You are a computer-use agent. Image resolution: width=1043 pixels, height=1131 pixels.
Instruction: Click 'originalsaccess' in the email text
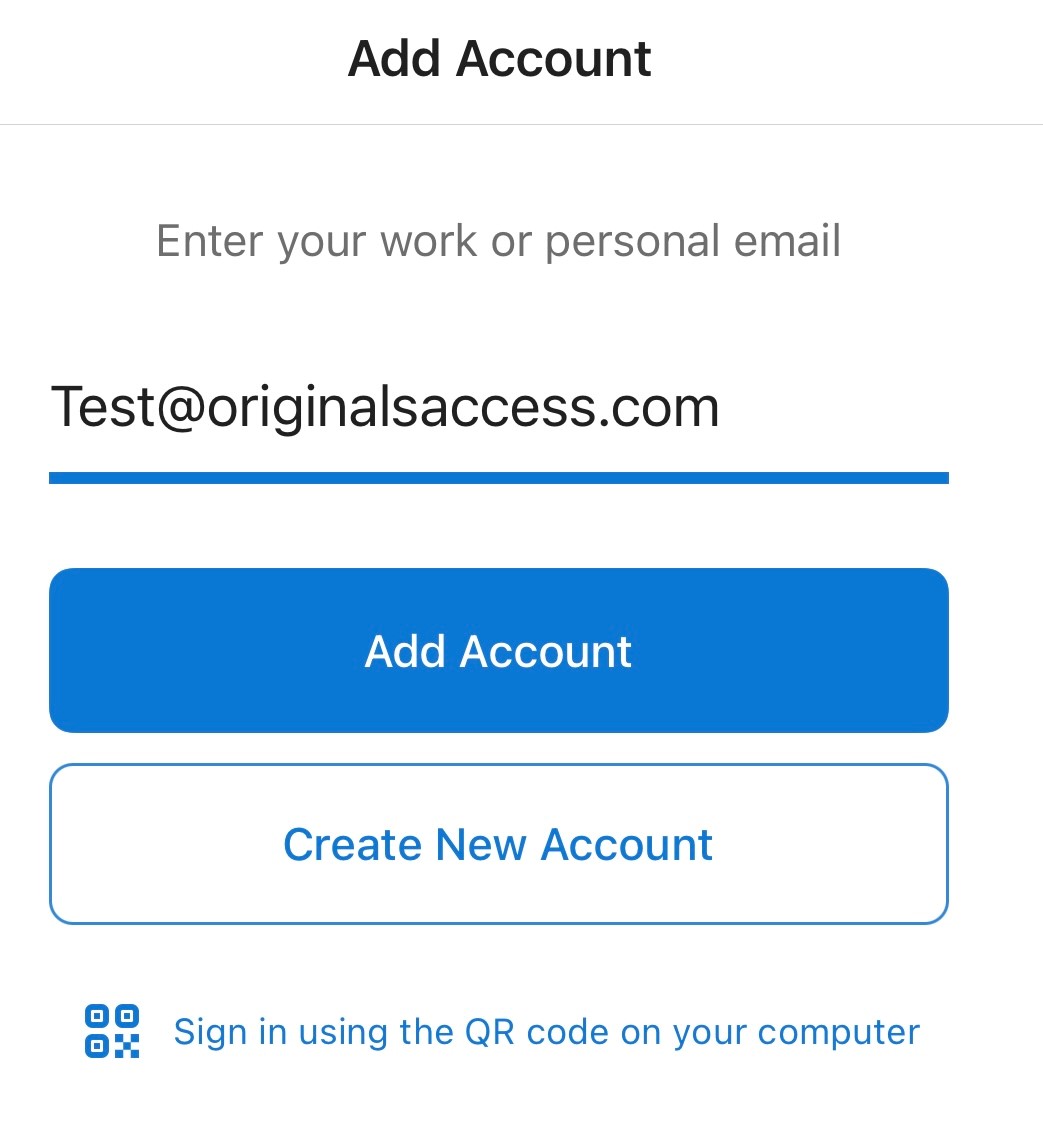(x=402, y=409)
